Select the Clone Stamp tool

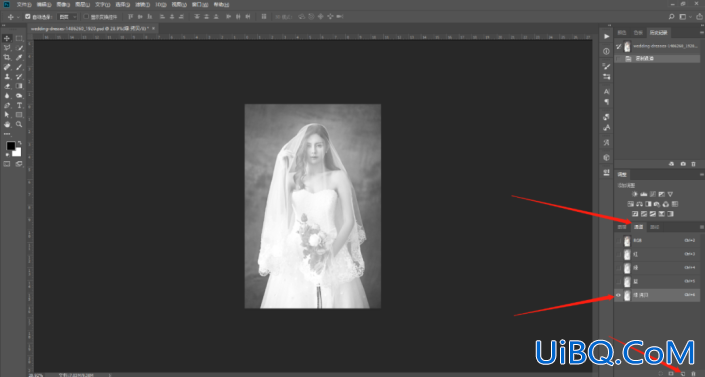point(7,76)
